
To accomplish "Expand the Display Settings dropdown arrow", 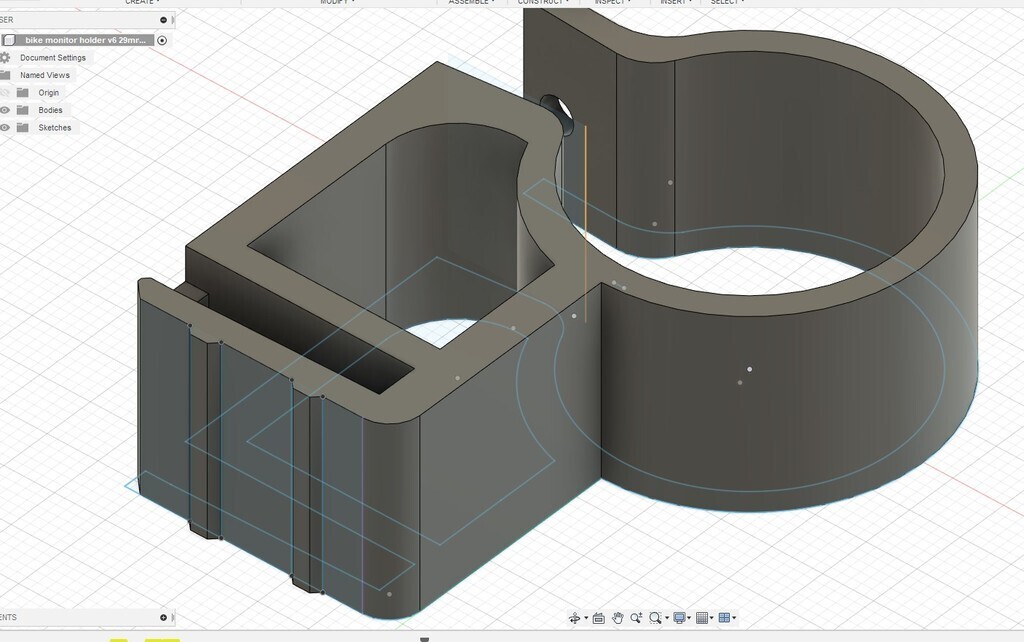I will click(x=689, y=618).
